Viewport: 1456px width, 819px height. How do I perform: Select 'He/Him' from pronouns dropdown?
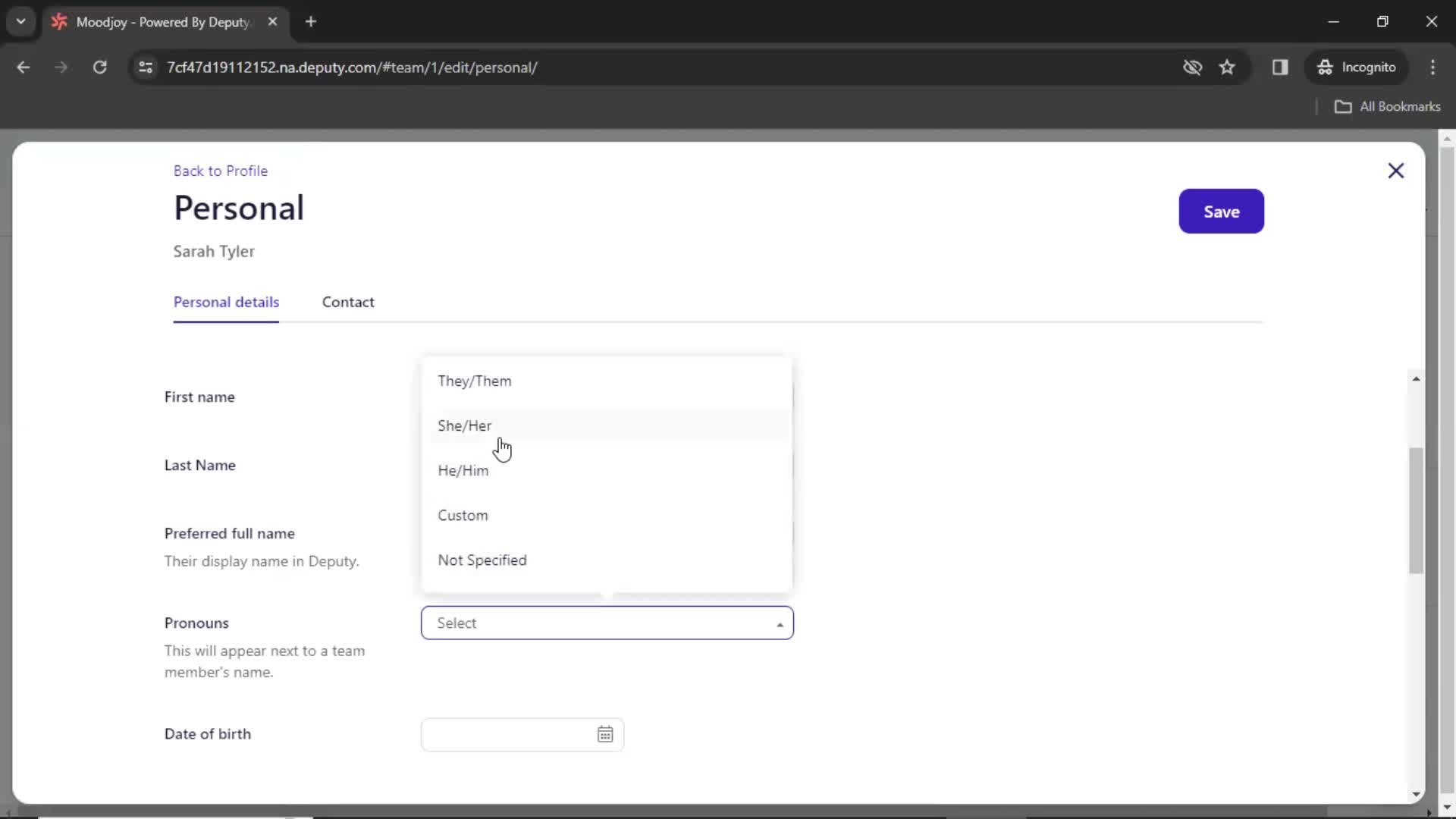pos(463,470)
